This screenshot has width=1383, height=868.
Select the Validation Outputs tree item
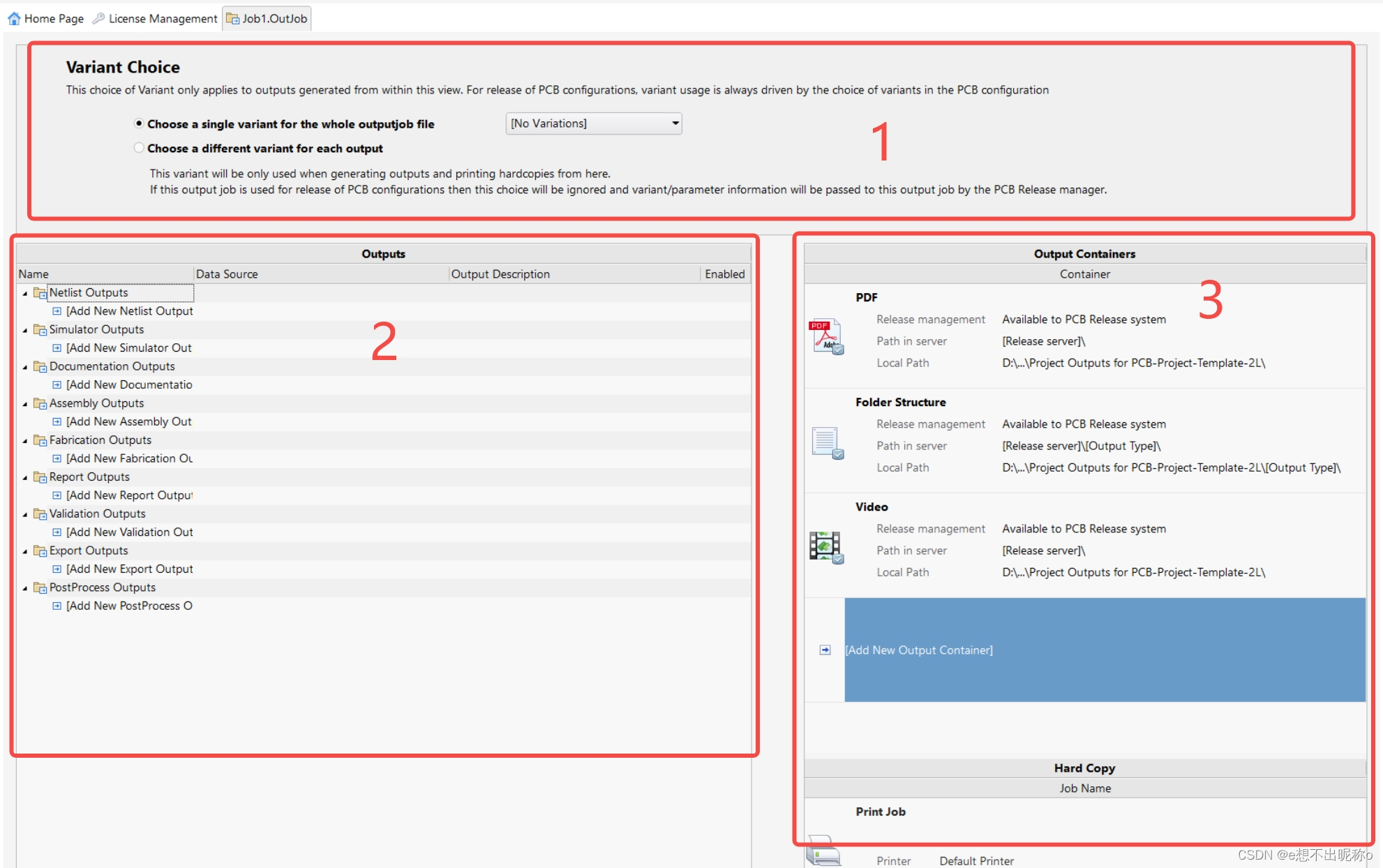point(97,514)
